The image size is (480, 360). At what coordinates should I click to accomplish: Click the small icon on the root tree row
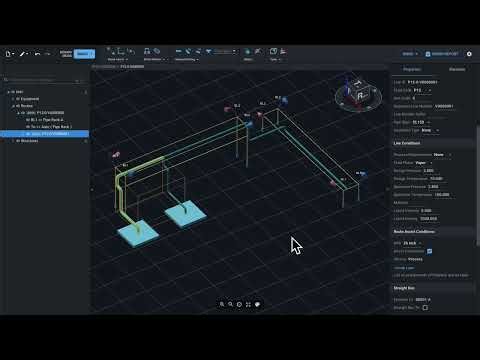[x=86, y=92]
